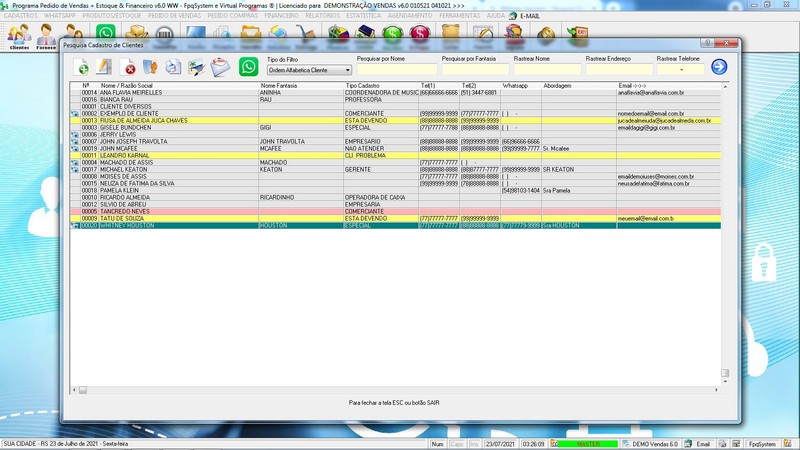Focus the Rastrear Endereço field
Image resolution: width=800 pixels, height=450 pixels.
(619, 69)
